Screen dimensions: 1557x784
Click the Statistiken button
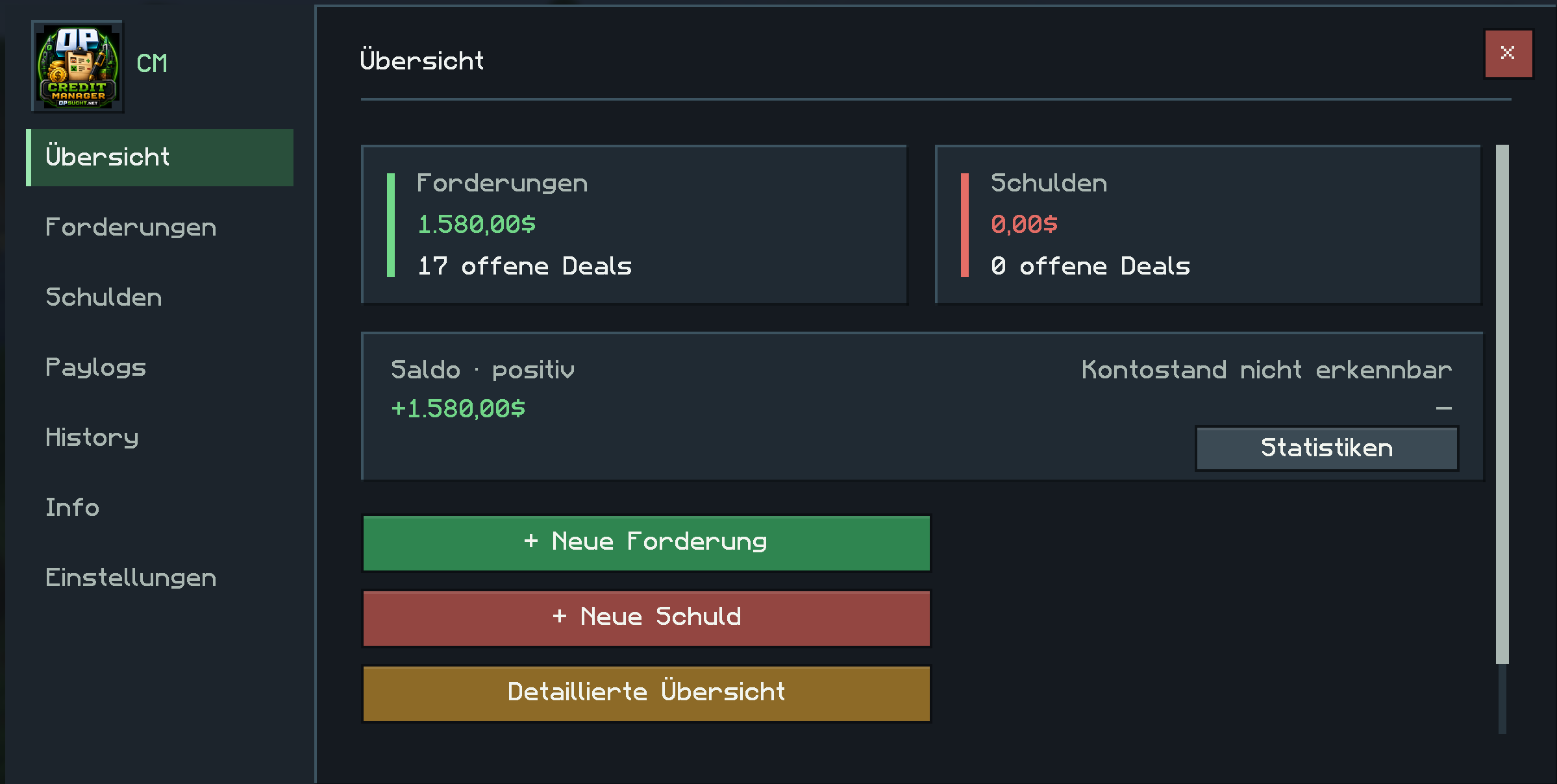[x=1327, y=448]
